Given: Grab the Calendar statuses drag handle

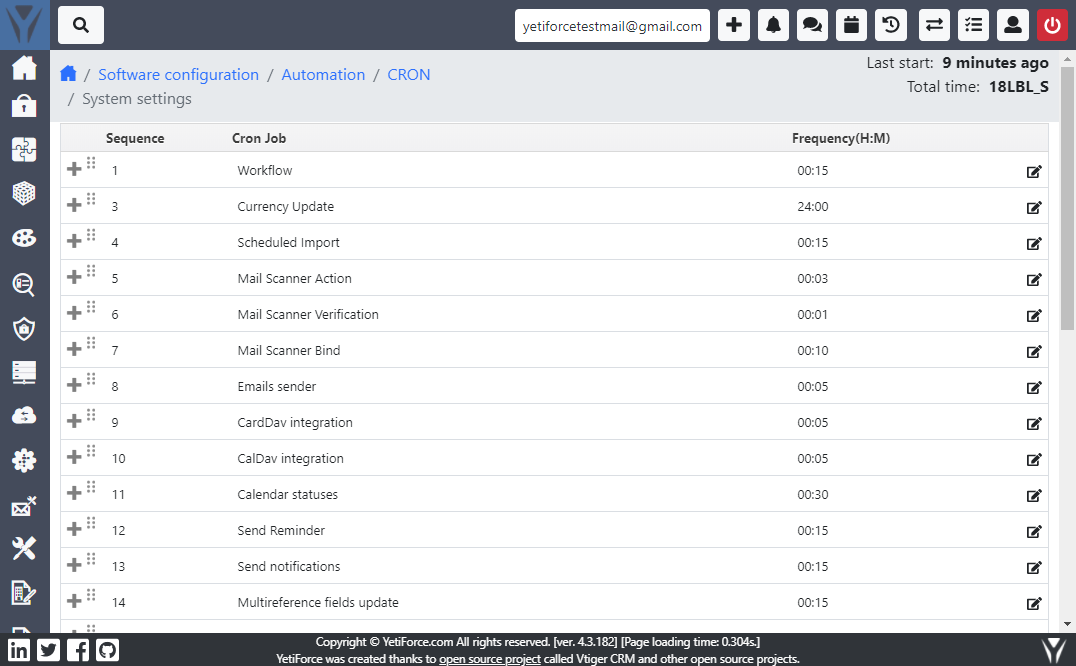Looking at the screenshot, I should (91, 487).
